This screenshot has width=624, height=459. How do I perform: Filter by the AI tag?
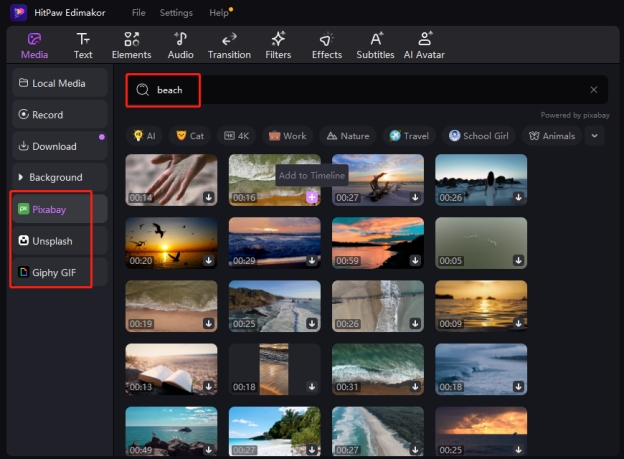144,136
